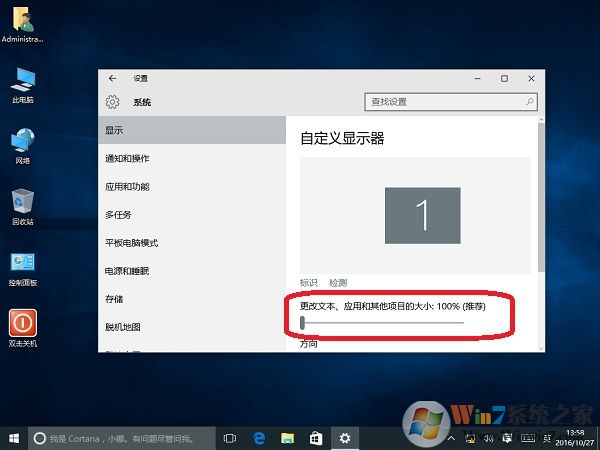600x450 pixels.
Task: Maximize the Settings window
Action: tap(504, 78)
